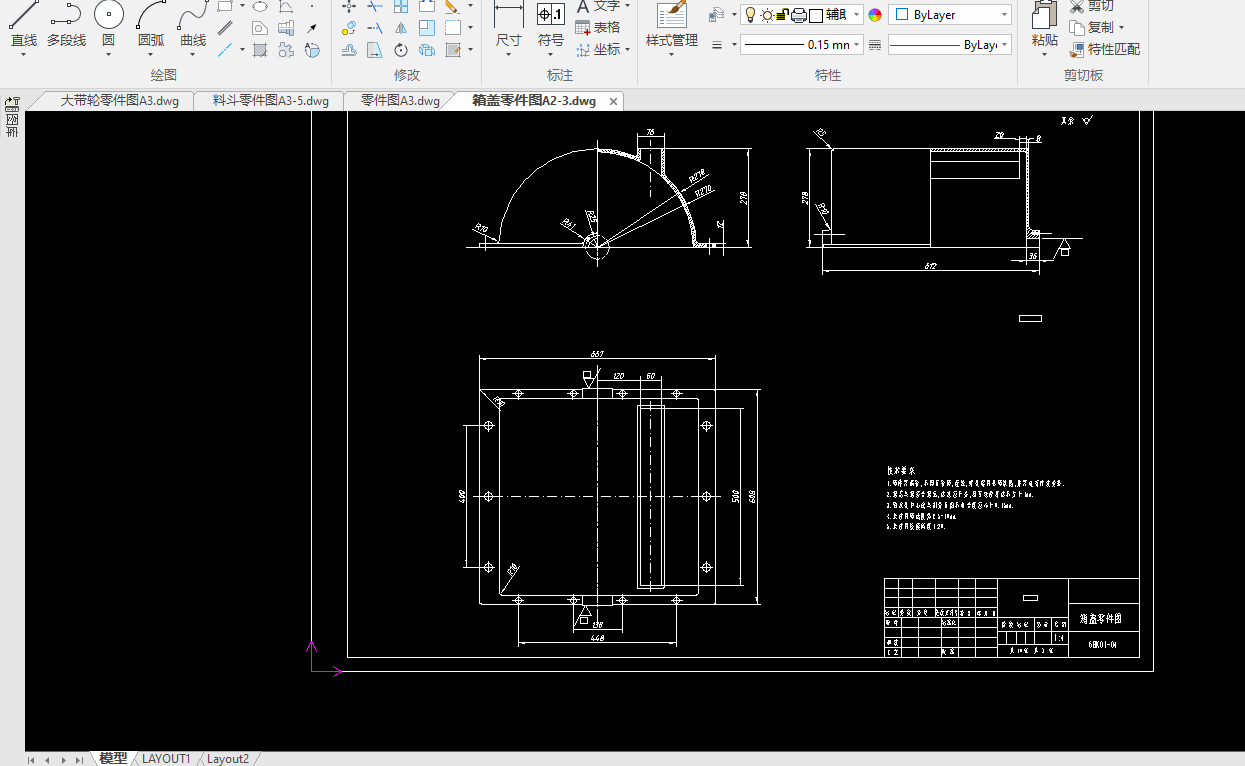Toggle the layer lock padlock icon
Image resolution: width=1245 pixels, height=766 pixels.
click(783, 15)
